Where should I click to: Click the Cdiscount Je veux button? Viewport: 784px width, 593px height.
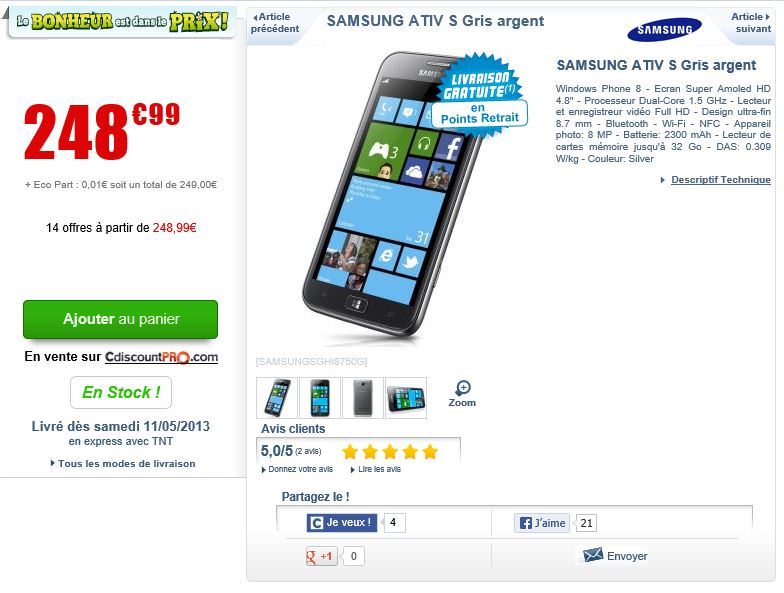coord(342,522)
